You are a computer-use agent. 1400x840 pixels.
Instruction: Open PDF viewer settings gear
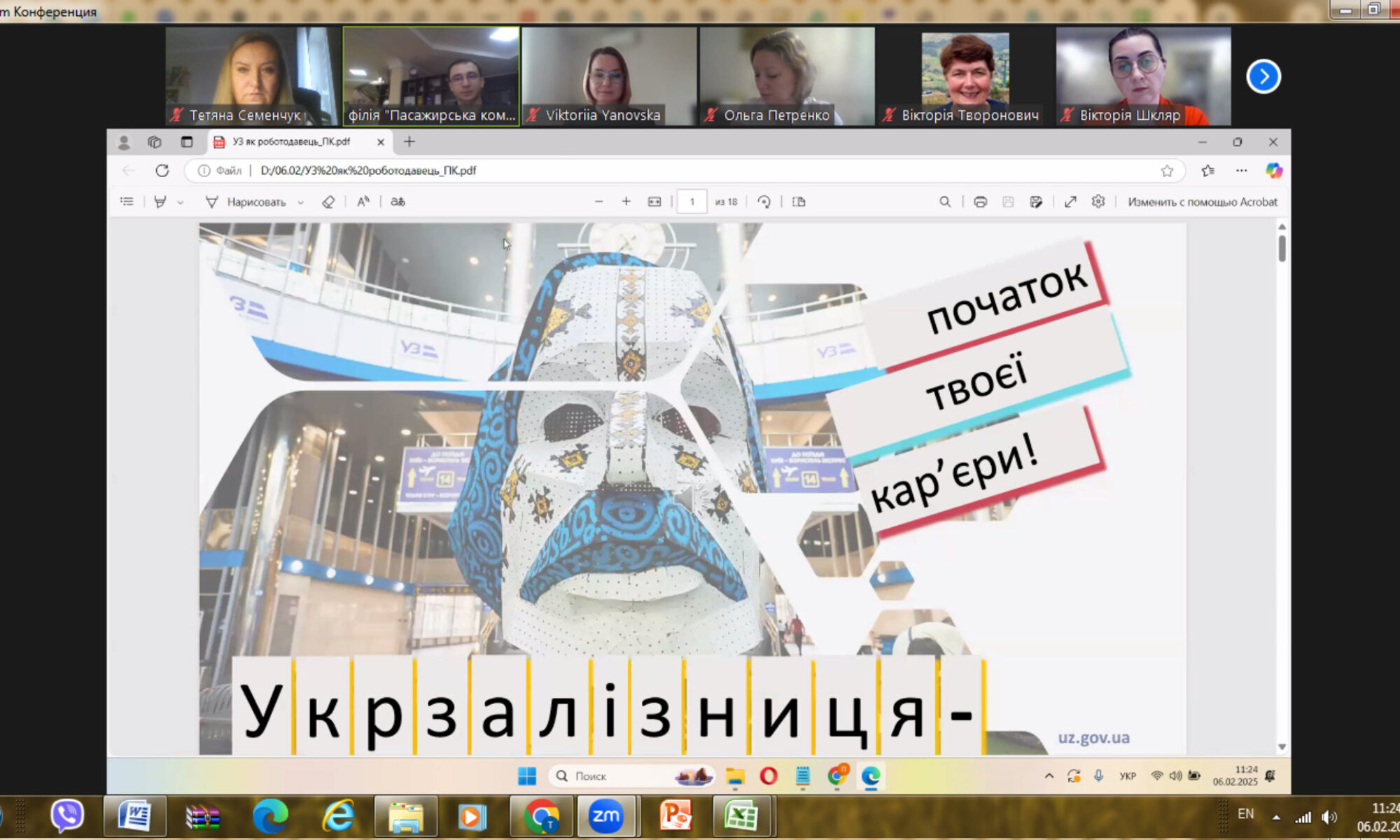coord(1098,202)
